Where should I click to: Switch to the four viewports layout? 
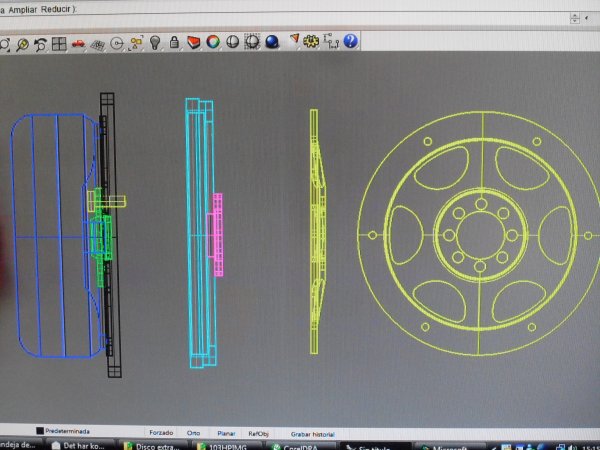coord(59,44)
